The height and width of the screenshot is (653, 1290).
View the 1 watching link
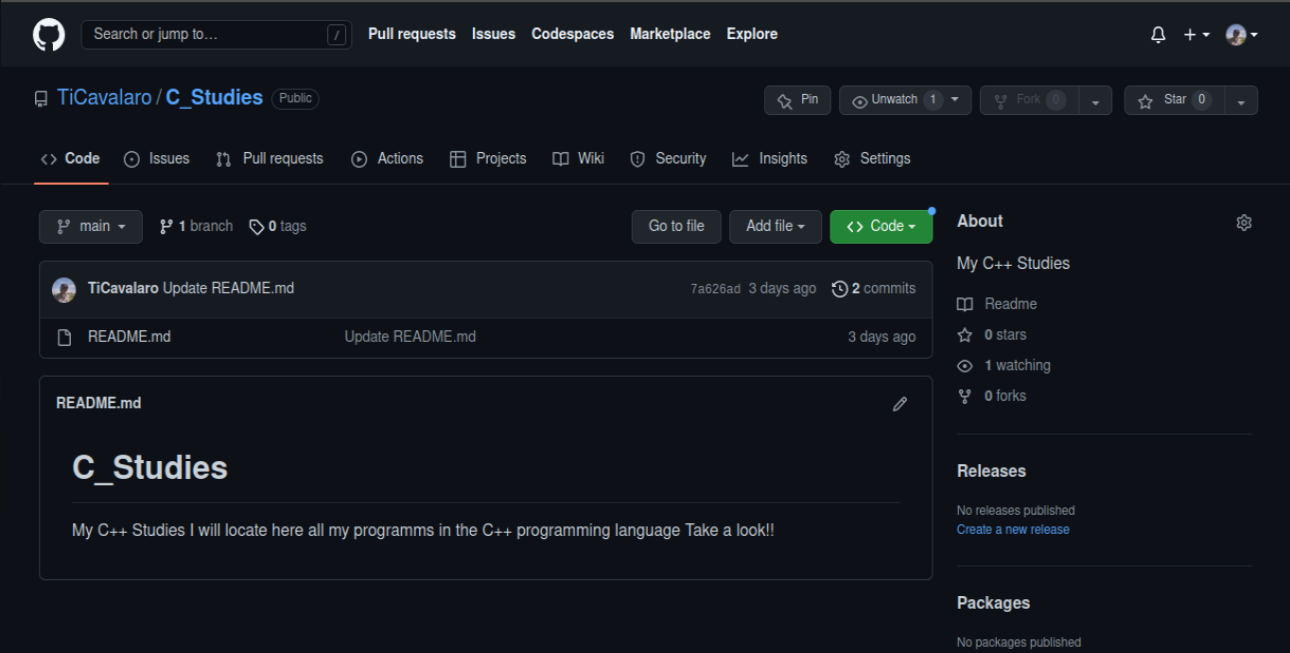tap(1017, 366)
